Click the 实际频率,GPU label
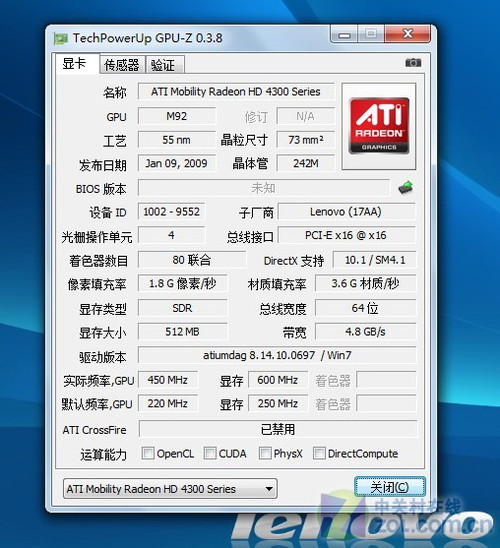 coord(99,381)
